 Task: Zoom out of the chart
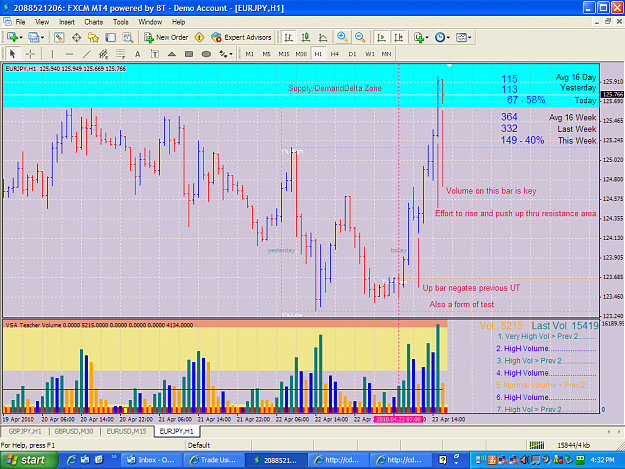click(360, 37)
